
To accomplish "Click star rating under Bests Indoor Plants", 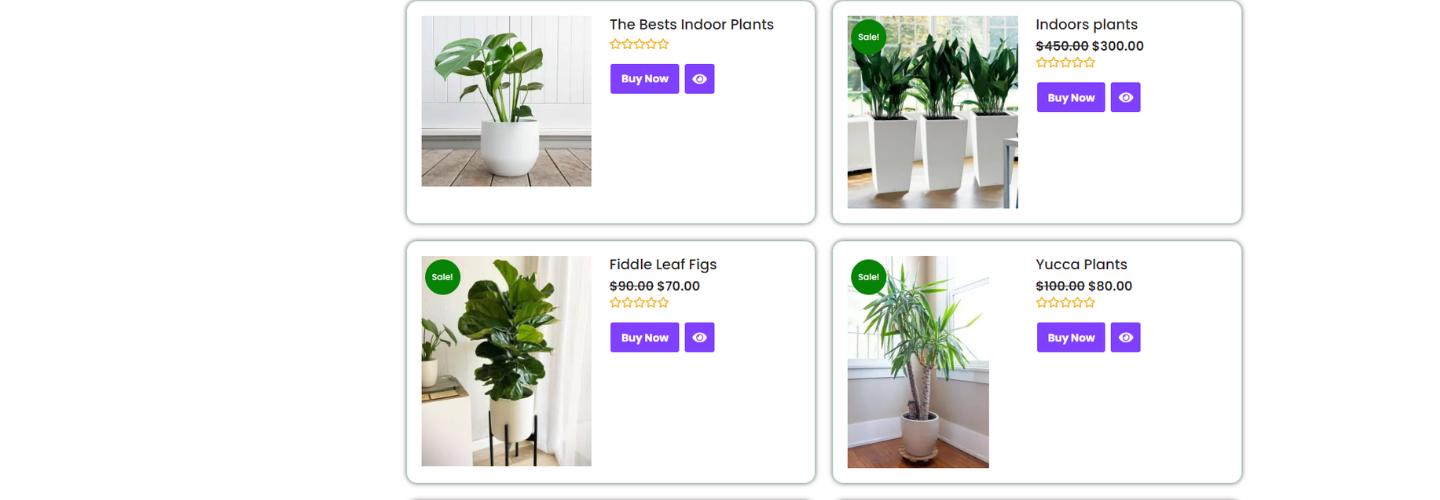I will [639, 44].
